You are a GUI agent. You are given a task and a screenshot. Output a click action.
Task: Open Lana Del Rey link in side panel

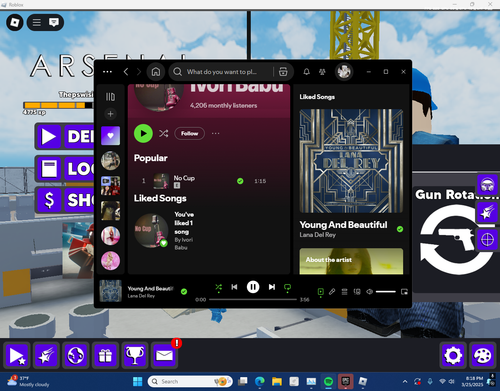[317, 235]
